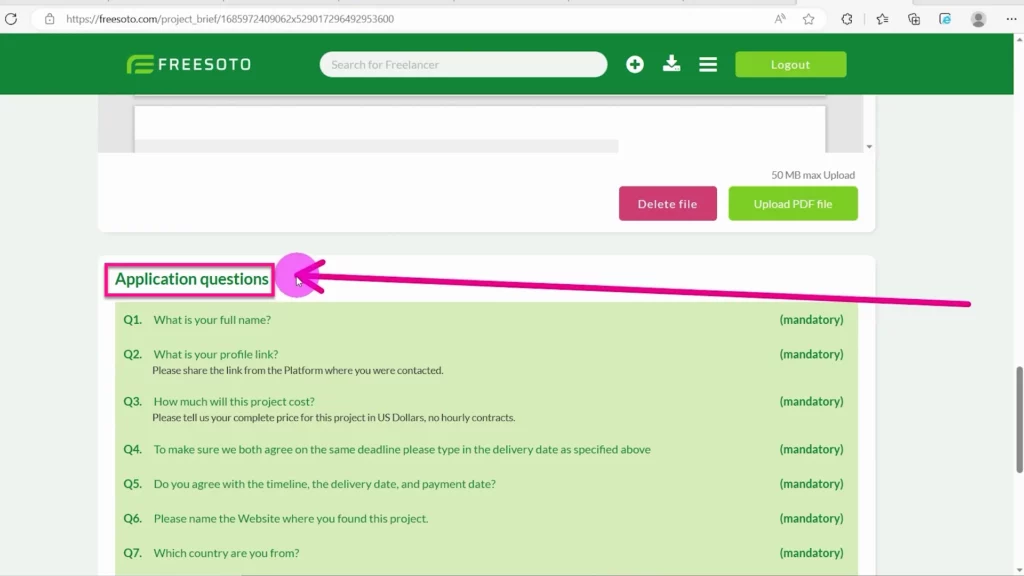Click '(mandatory)' label beside Q7

click(x=811, y=553)
